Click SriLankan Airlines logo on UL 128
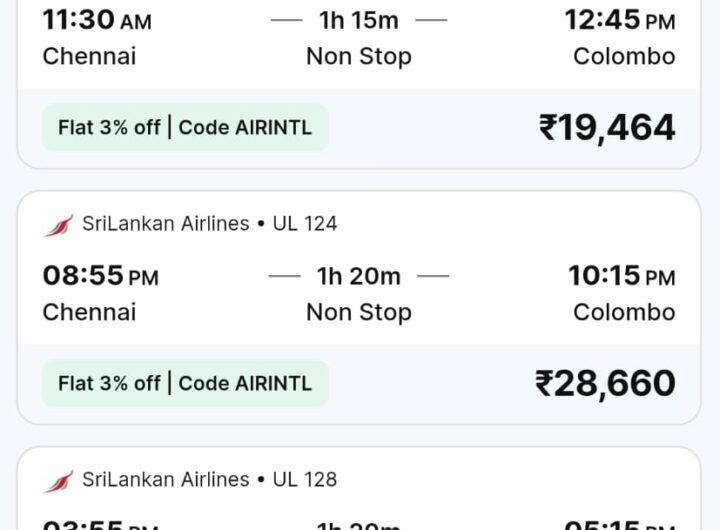The image size is (720, 530). (x=58, y=480)
